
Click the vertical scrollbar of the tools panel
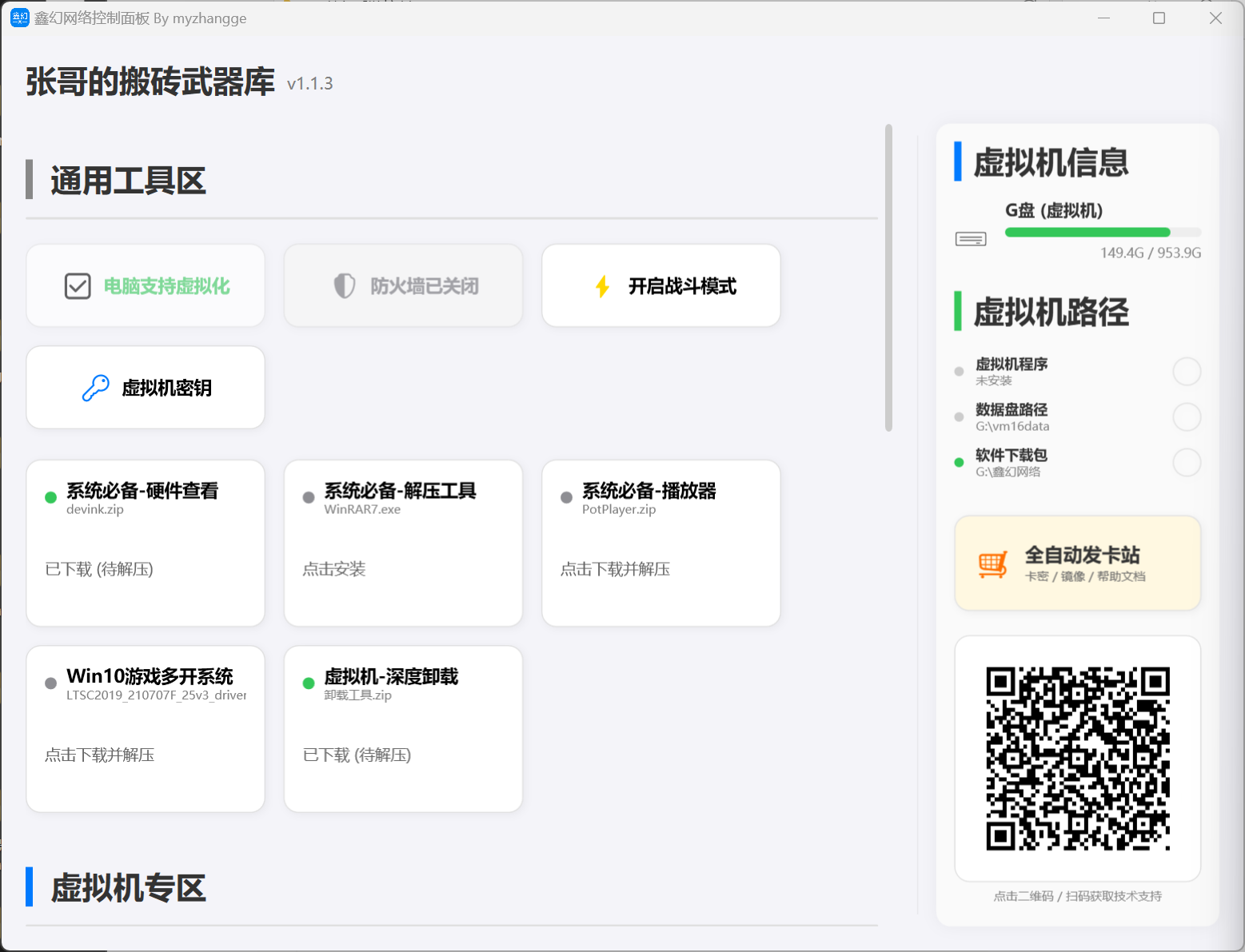[x=888, y=277]
